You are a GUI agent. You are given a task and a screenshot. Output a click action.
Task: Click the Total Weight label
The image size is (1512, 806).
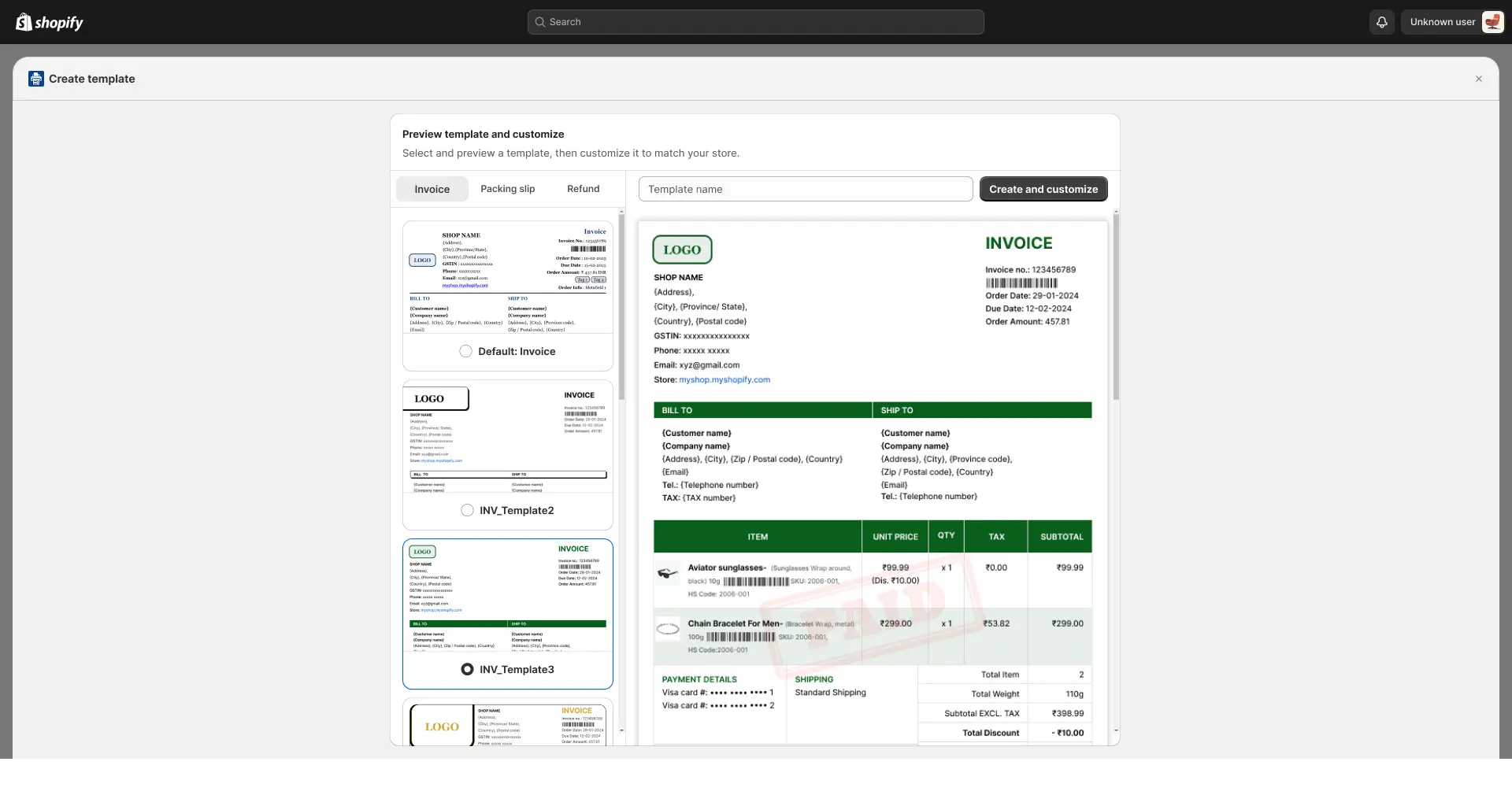click(995, 694)
